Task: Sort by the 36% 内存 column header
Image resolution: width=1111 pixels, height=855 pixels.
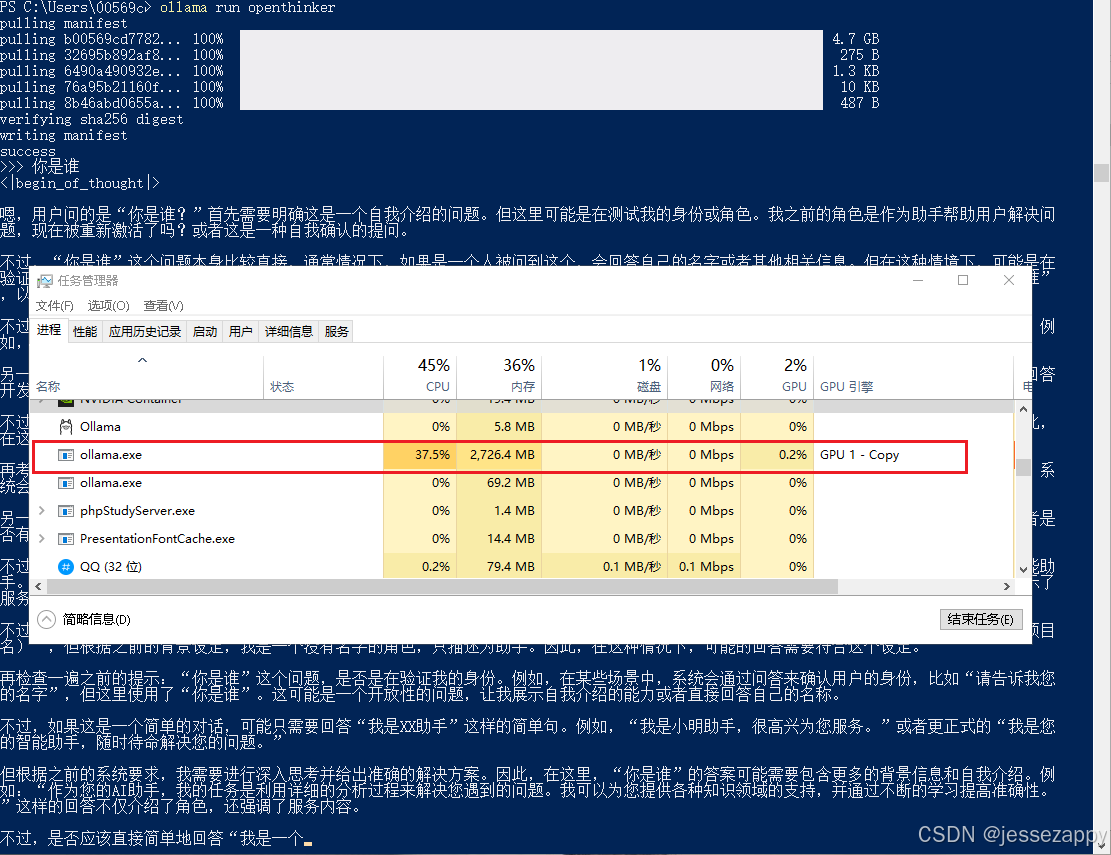Action: [x=499, y=378]
